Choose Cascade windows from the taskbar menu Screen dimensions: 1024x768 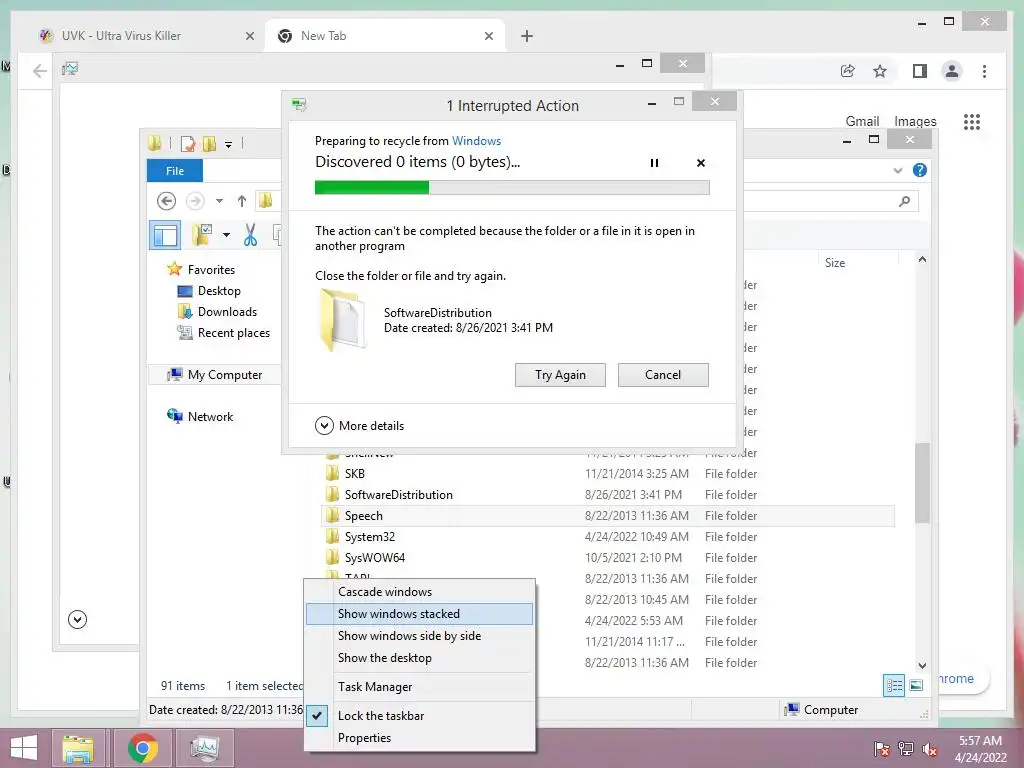(x=419, y=592)
